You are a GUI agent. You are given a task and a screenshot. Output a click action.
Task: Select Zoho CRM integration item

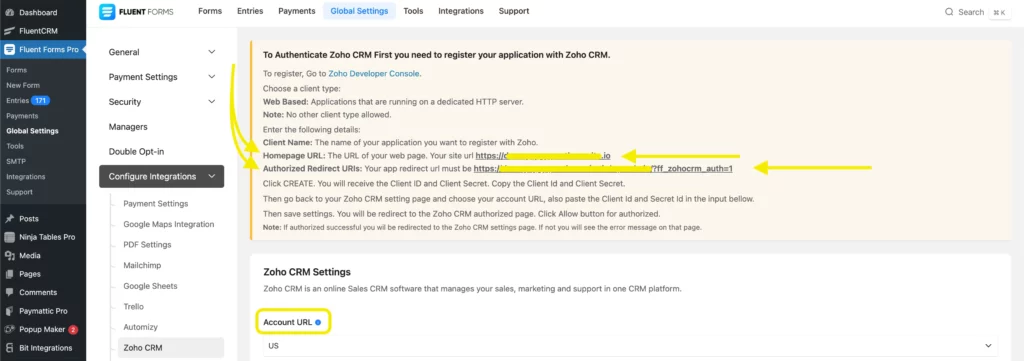tap(171, 348)
